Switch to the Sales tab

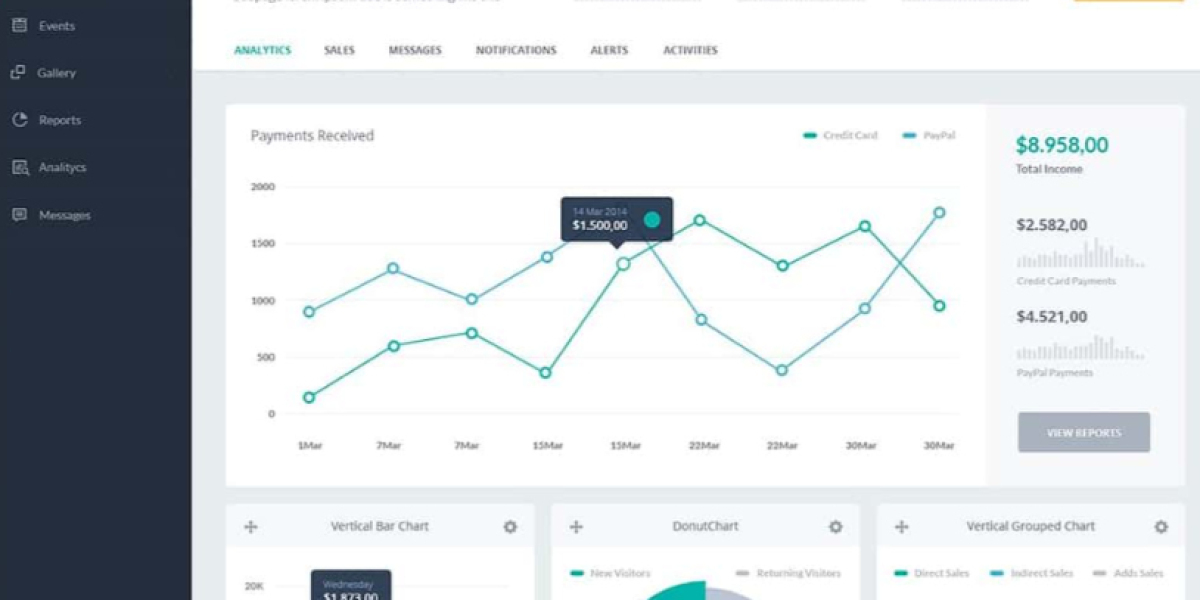(x=339, y=50)
